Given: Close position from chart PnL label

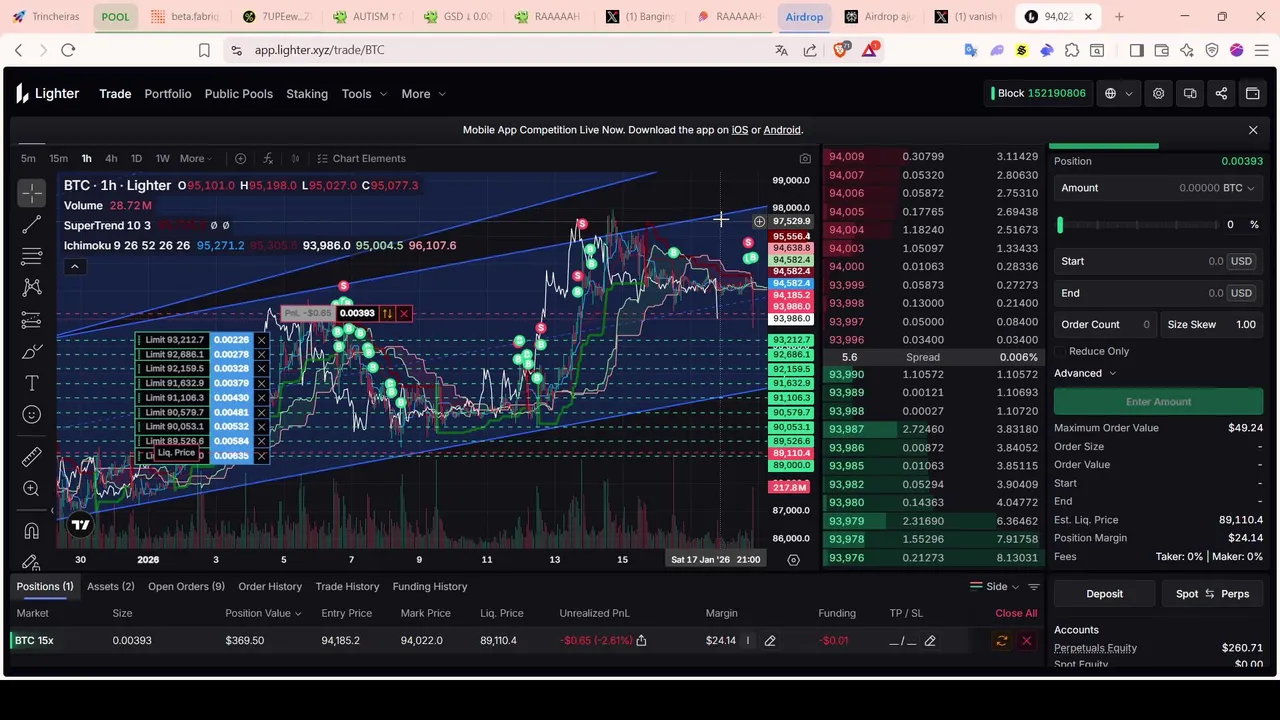Looking at the screenshot, I should point(404,314).
